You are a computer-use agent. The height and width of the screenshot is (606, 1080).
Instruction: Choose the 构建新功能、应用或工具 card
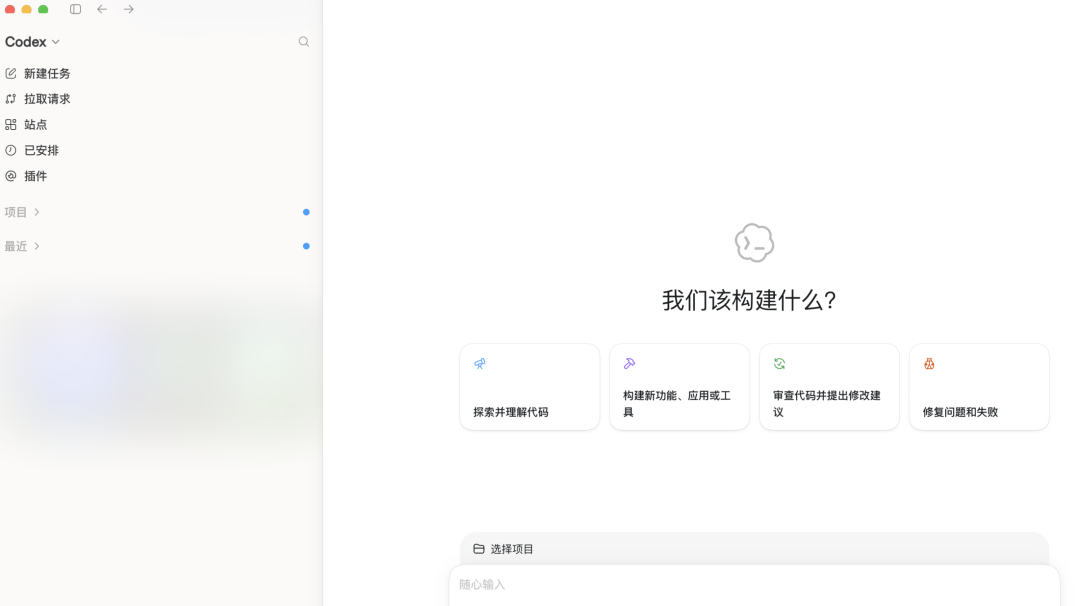(x=680, y=387)
